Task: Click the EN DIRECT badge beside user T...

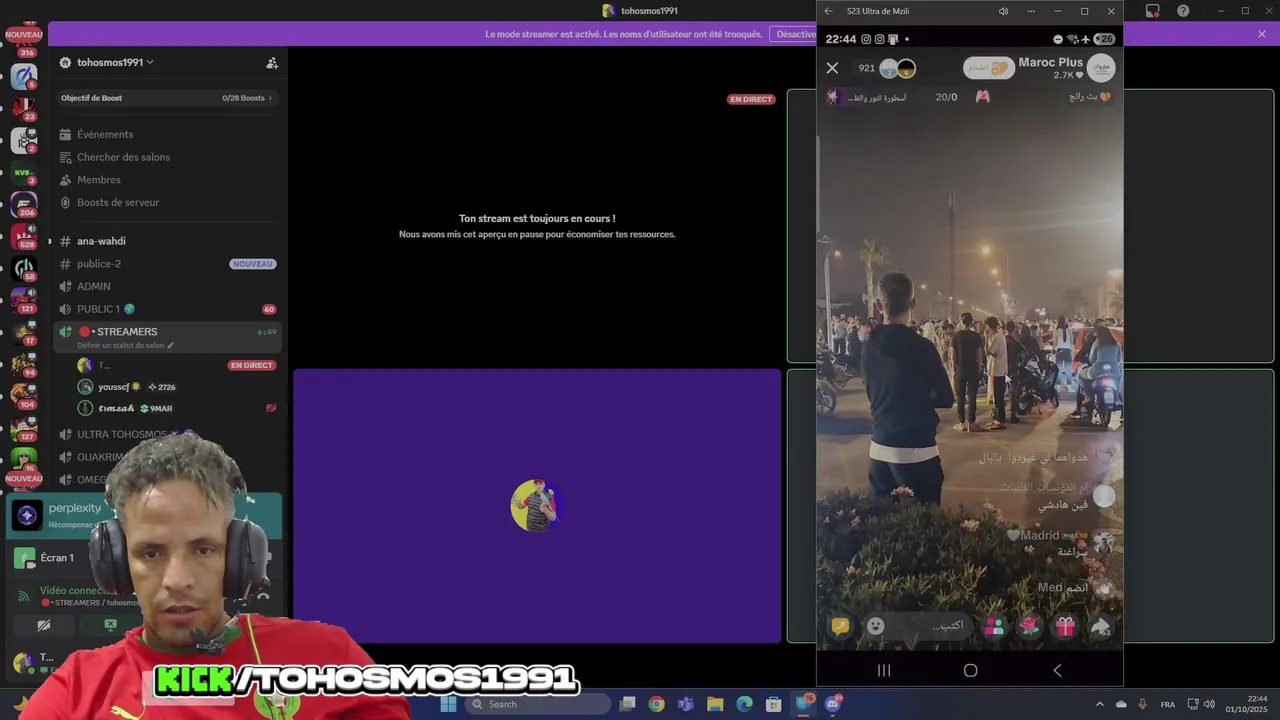Action: pyautogui.click(x=252, y=366)
